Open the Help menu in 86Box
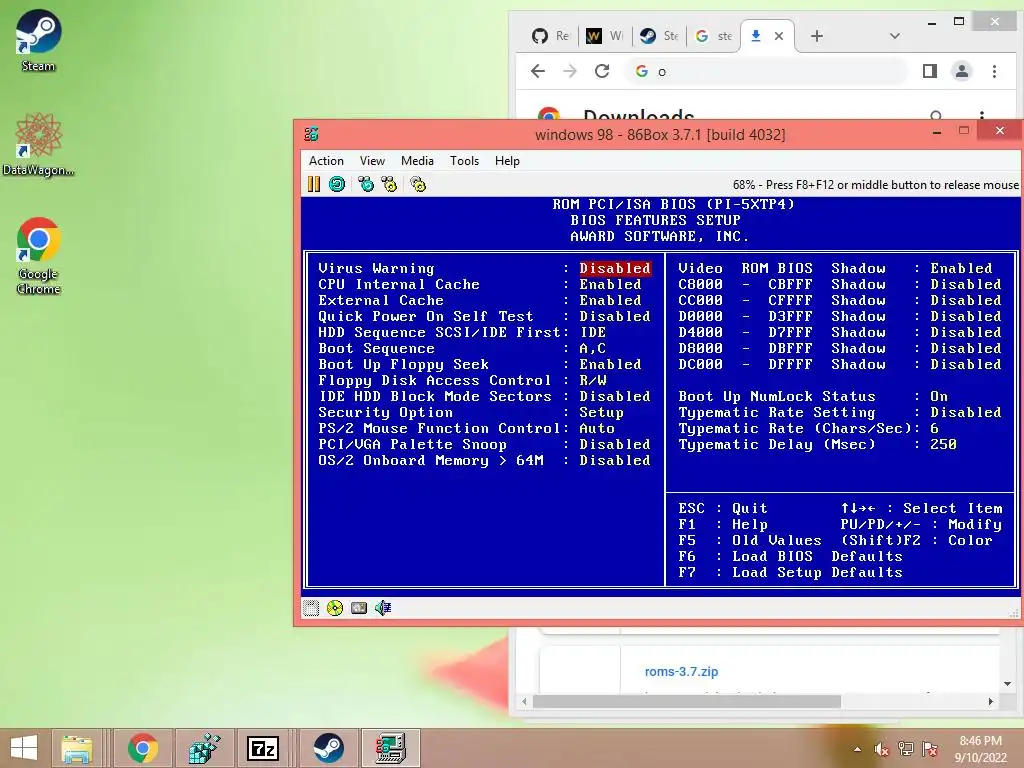This screenshot has width=1024, height=768. tap(507, 161)
